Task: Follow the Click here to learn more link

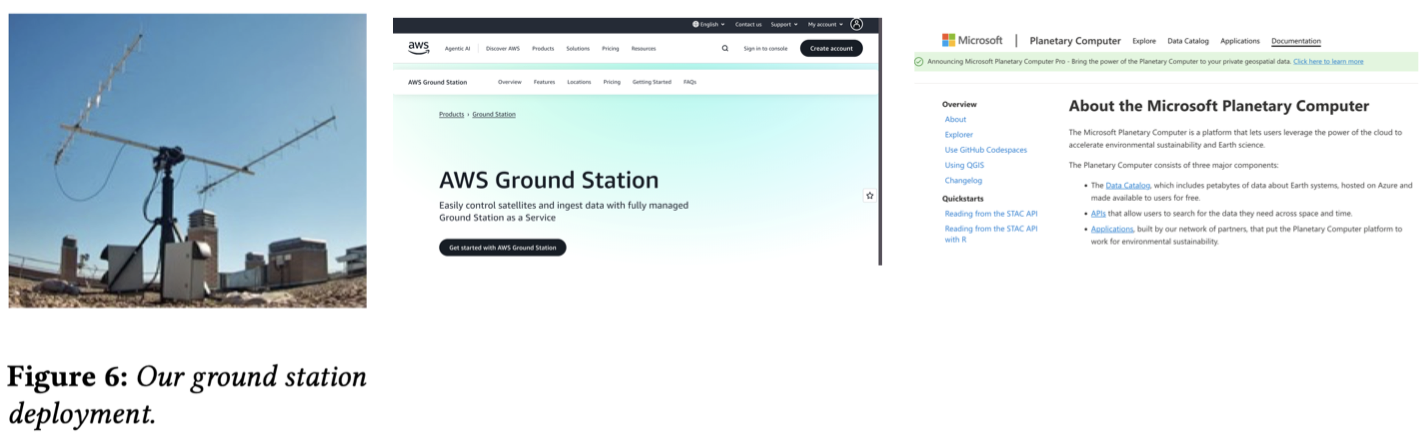Action: point(1328,61)
